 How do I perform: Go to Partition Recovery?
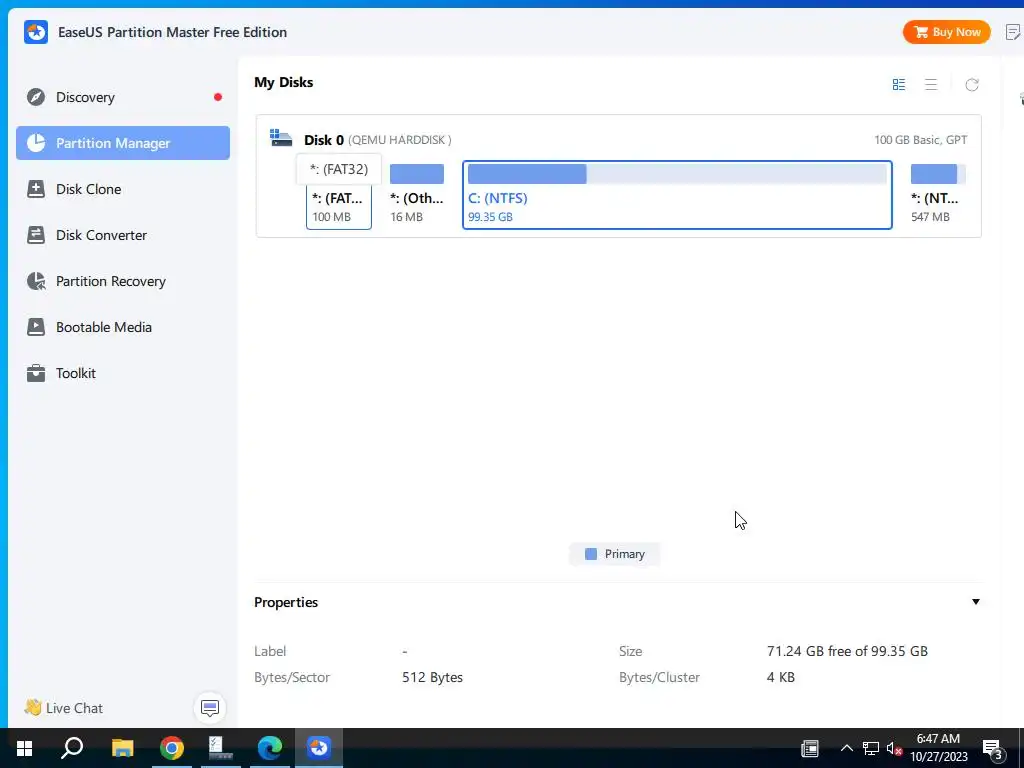[123, 281]
